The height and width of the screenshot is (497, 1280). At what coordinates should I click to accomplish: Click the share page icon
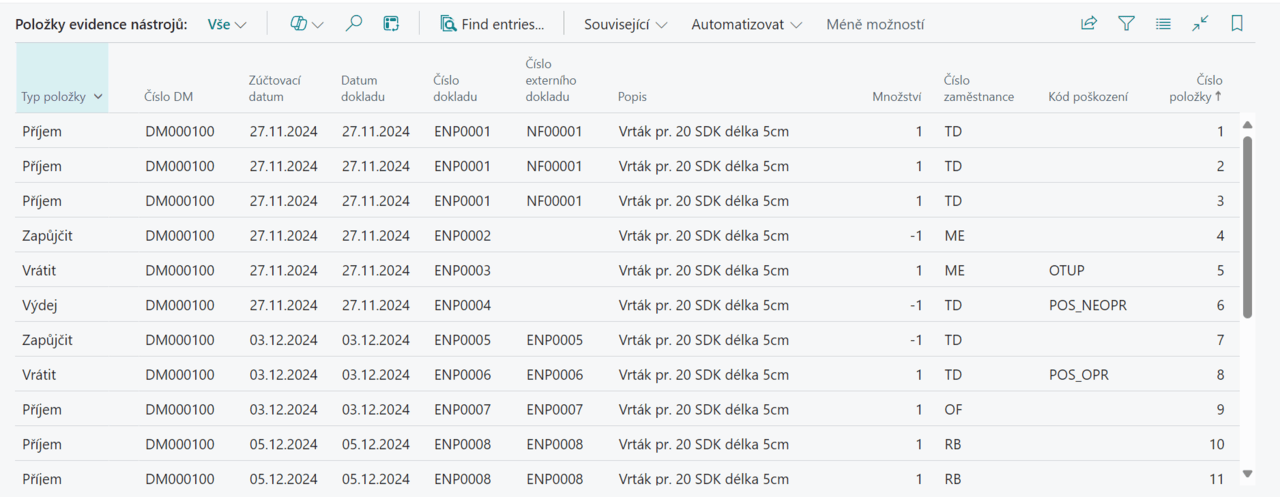(x=1089, y=24)
